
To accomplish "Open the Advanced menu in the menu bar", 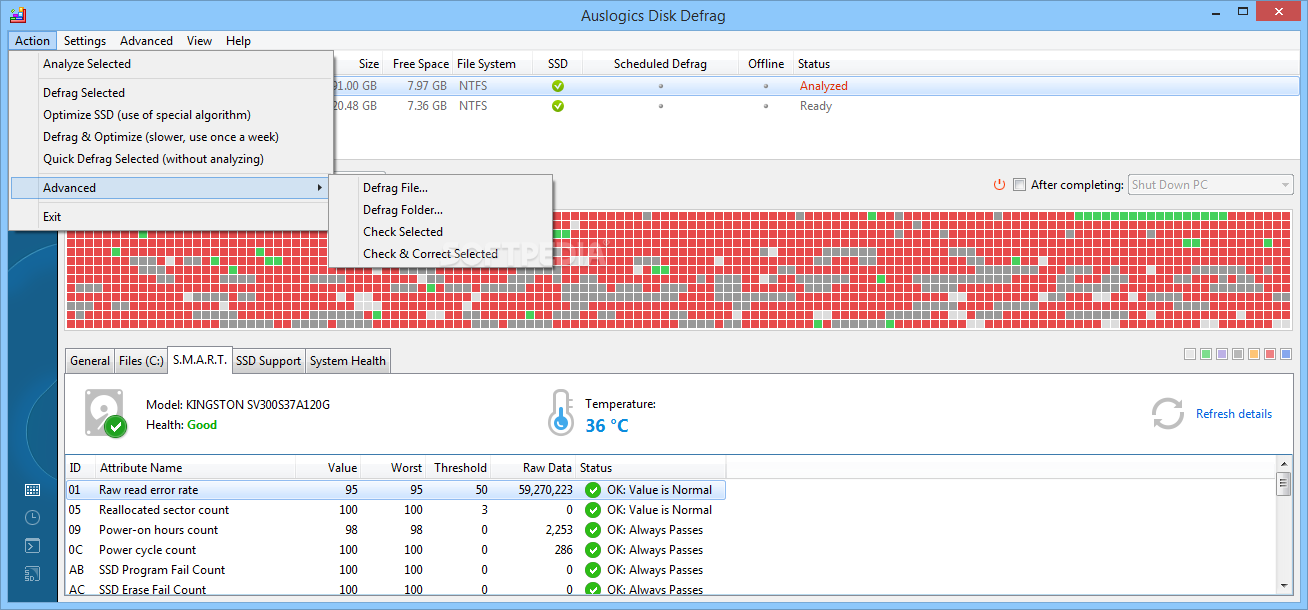I will click(146, 41).
